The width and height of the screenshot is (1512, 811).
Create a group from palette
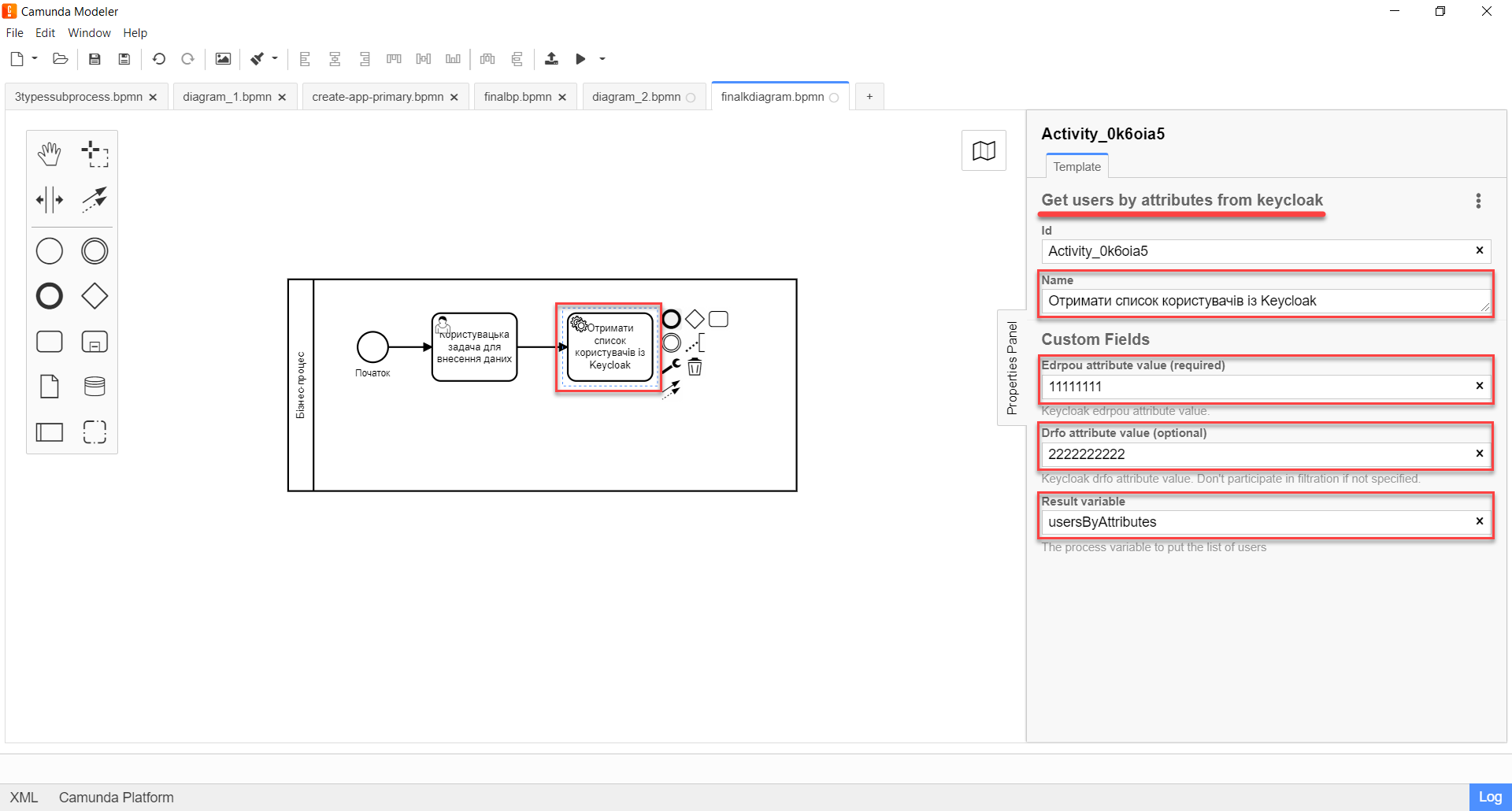click(x=94, y=431)
